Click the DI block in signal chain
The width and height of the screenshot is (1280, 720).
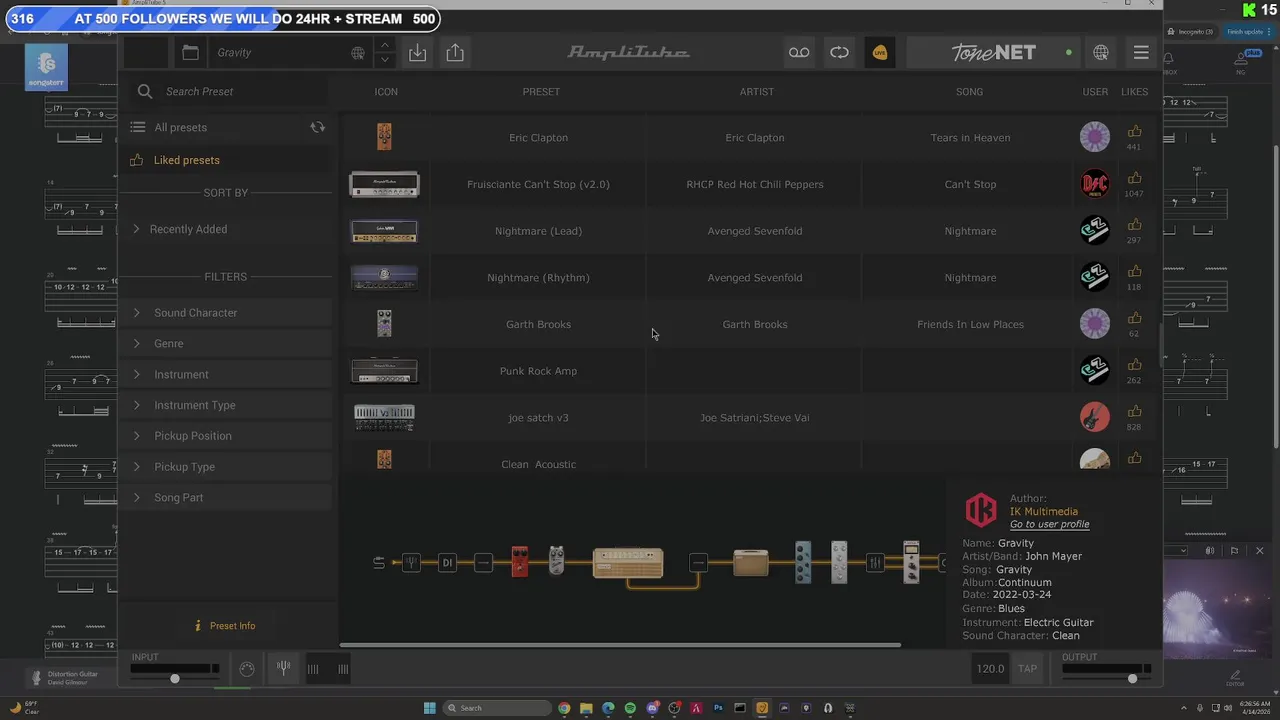pos(447,563)
